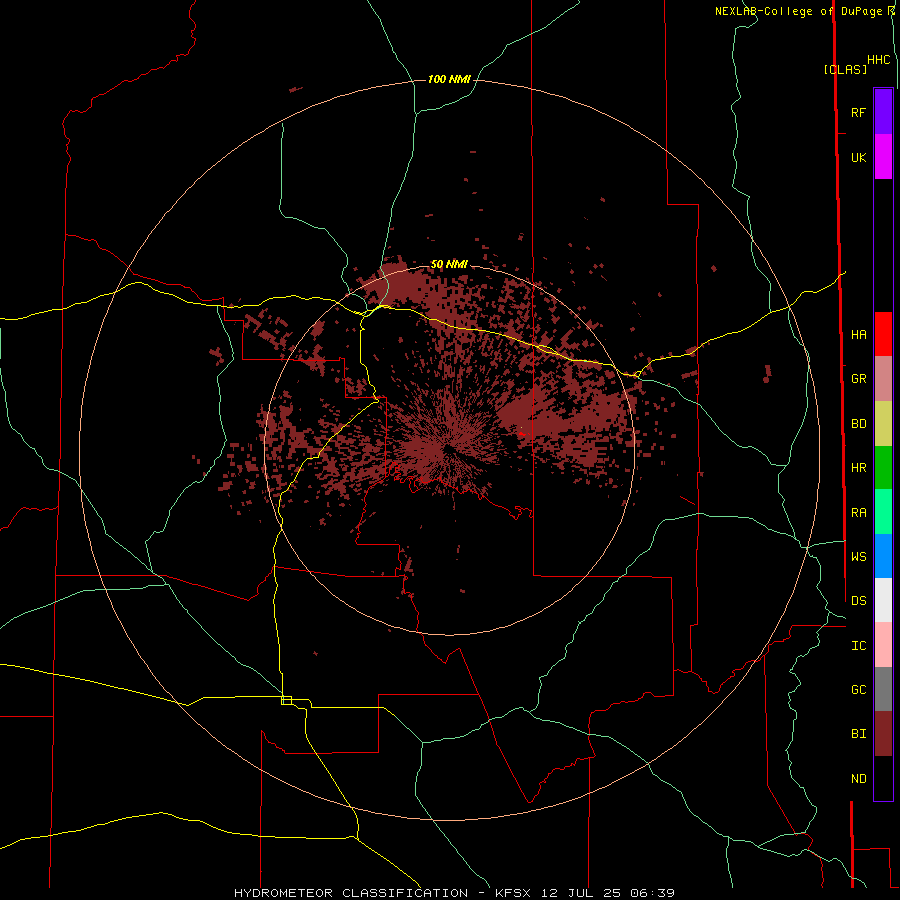Viewport: 900px width, 900px height.
Task: Click the HHC product label
Action: point(878,60)
